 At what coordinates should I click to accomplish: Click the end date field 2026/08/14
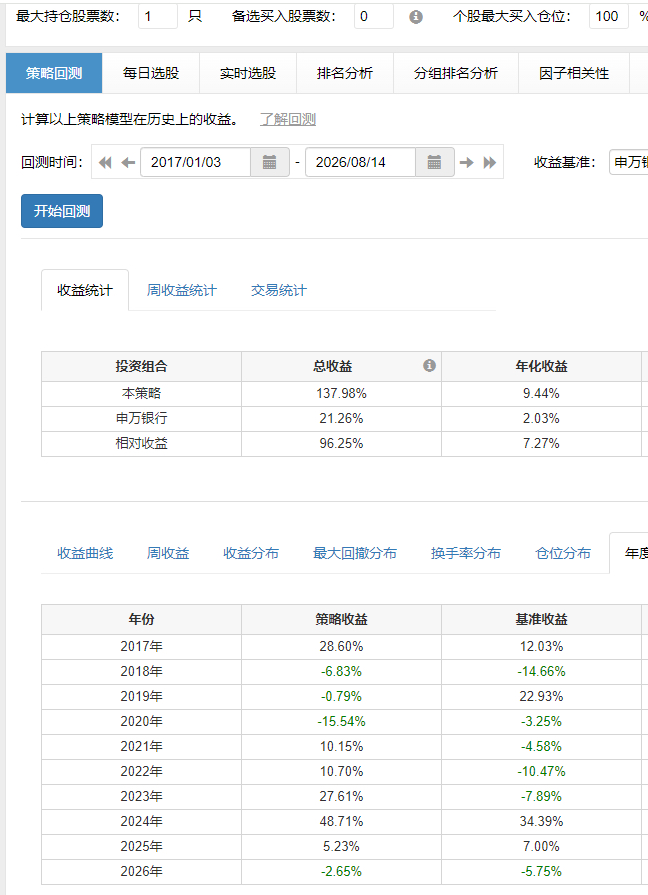coord(360,162)
